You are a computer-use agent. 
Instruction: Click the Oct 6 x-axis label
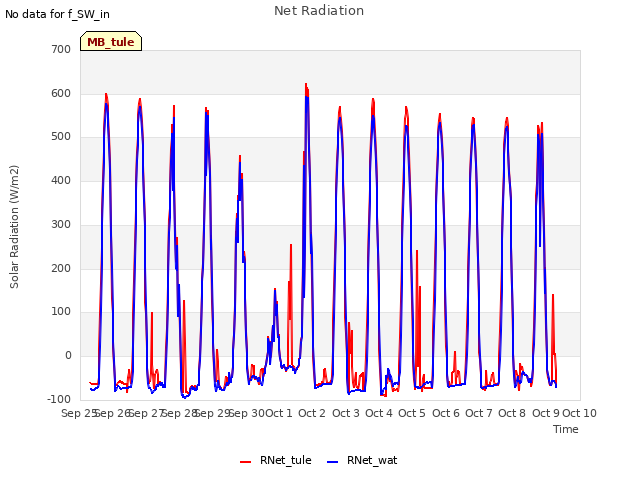[x=446, y=413]
